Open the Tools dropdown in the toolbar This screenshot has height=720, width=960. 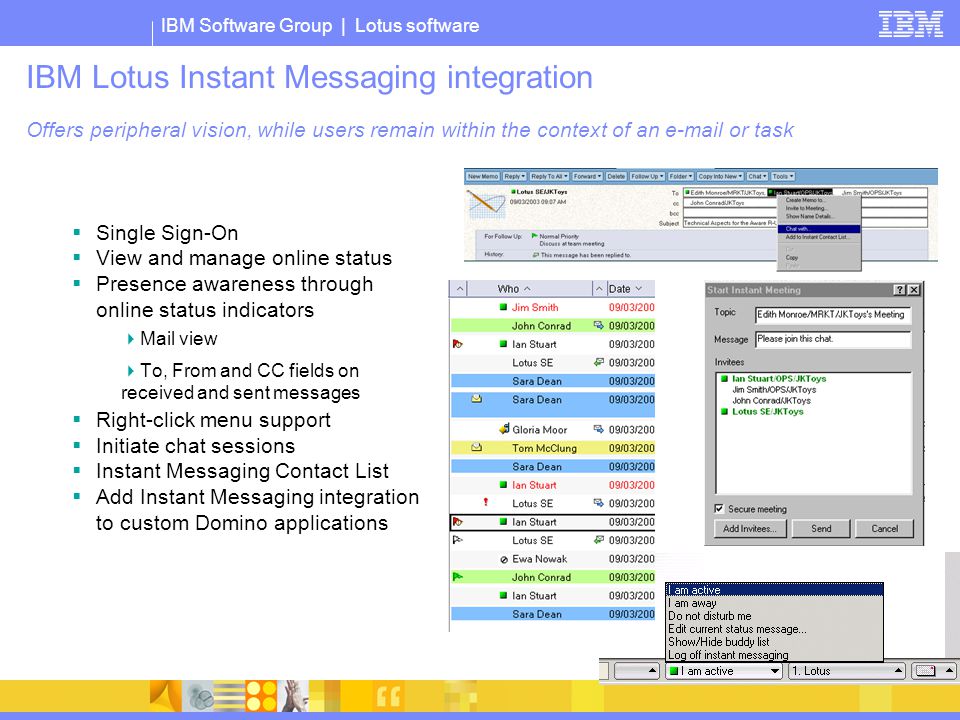tap(782, 176)
